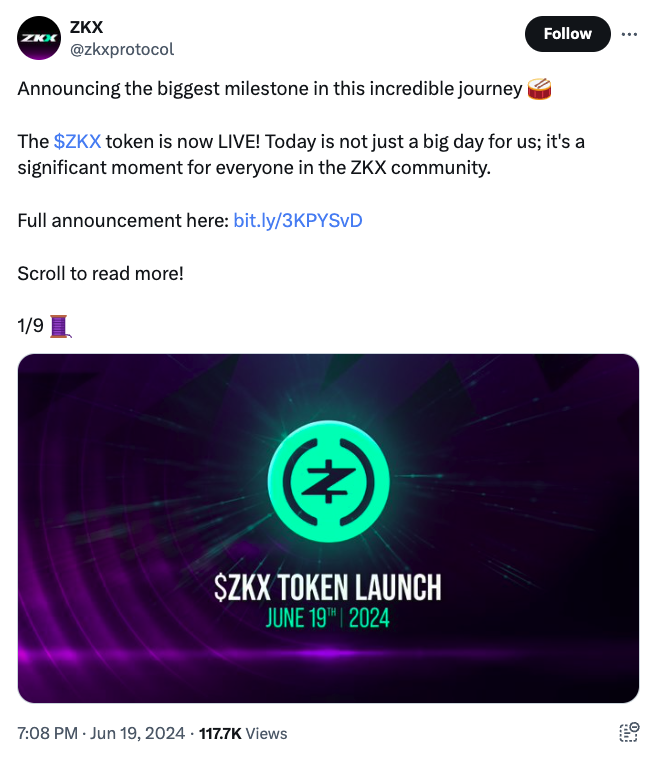Click the 'JUNE 19TH 2024' date in image
Image resolution: width=658 pixels, height=759 pixels.
(328, 617)
